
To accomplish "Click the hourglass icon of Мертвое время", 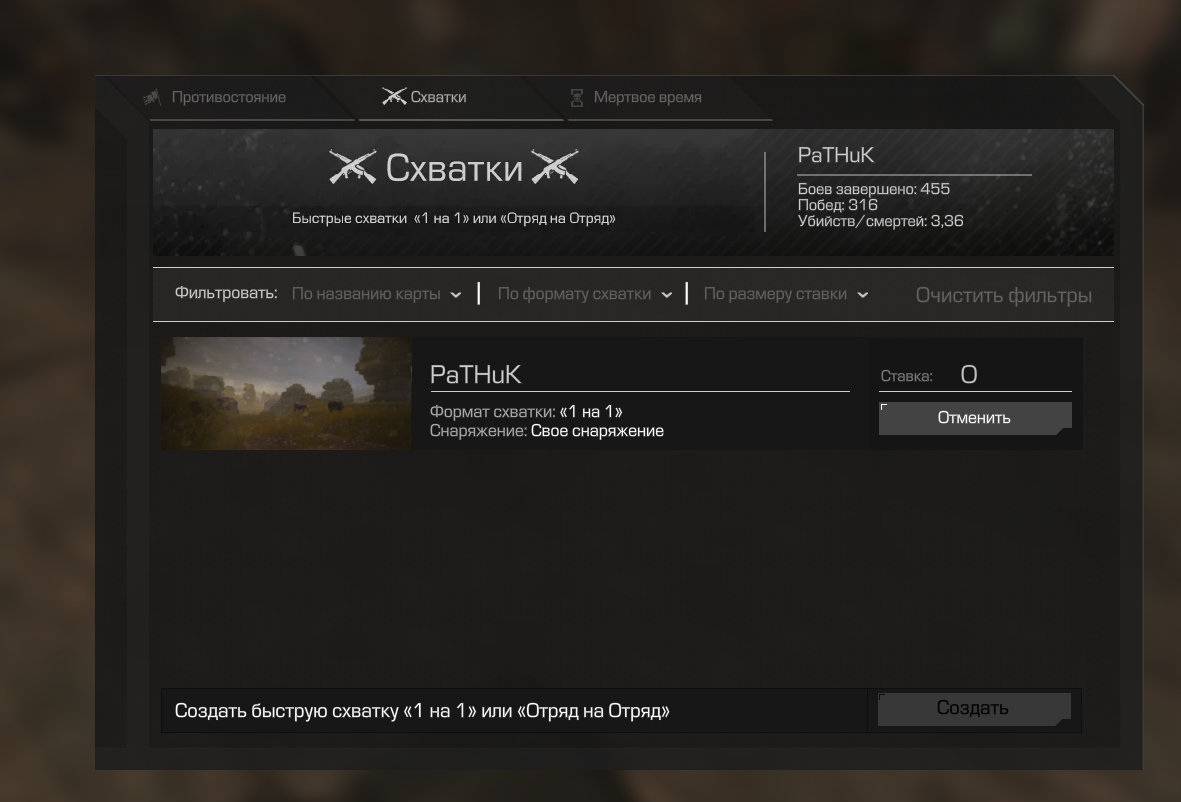I will [x=577, y=97].
